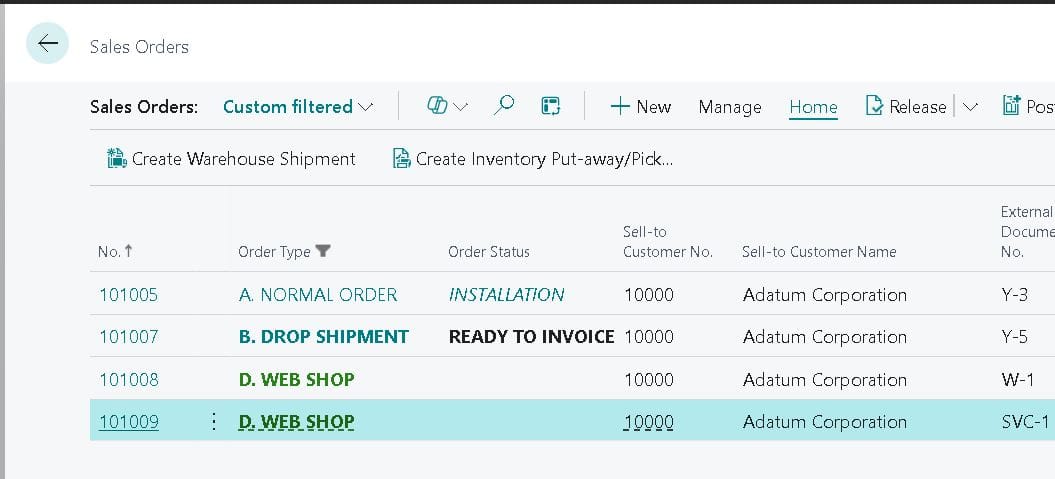Click the Release document icon
The height and width of the screenshot is (479, 1055).
coord(874,106)
